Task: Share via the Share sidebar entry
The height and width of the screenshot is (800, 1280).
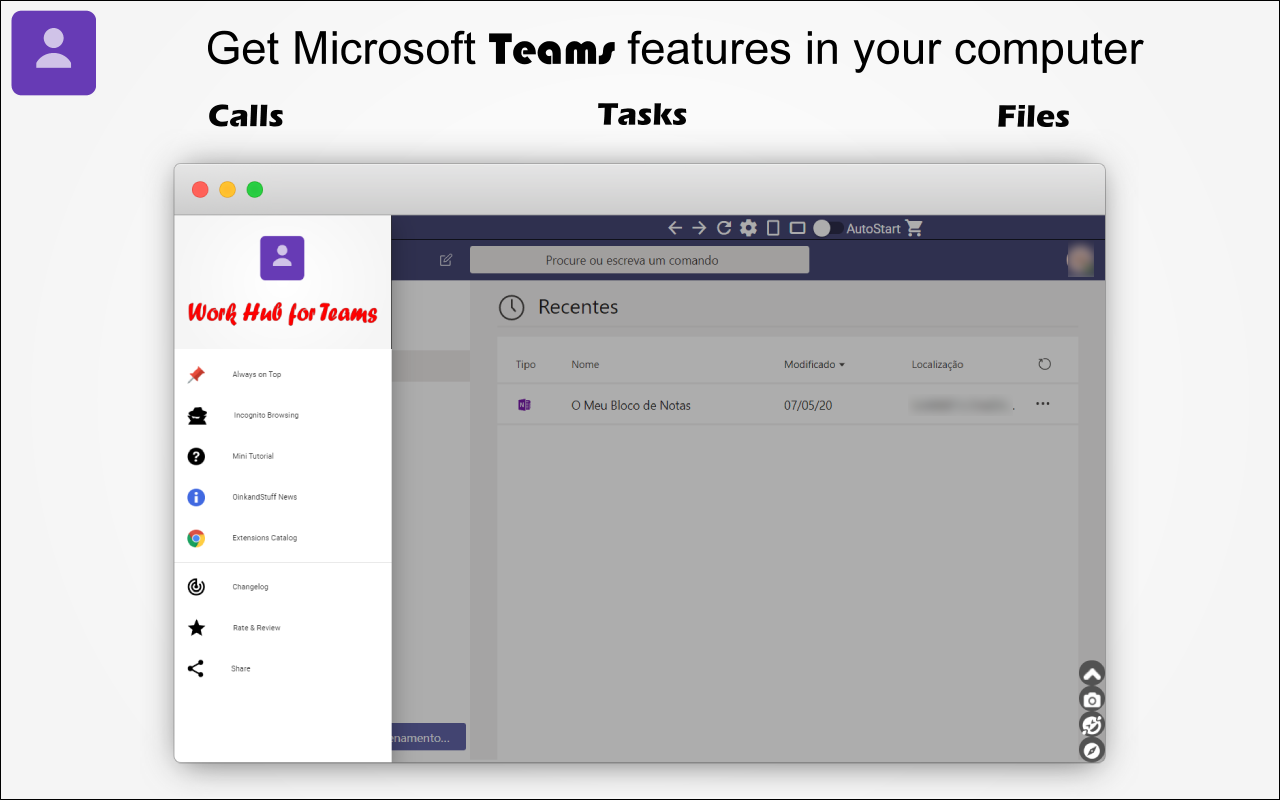Action: [196, 668]
